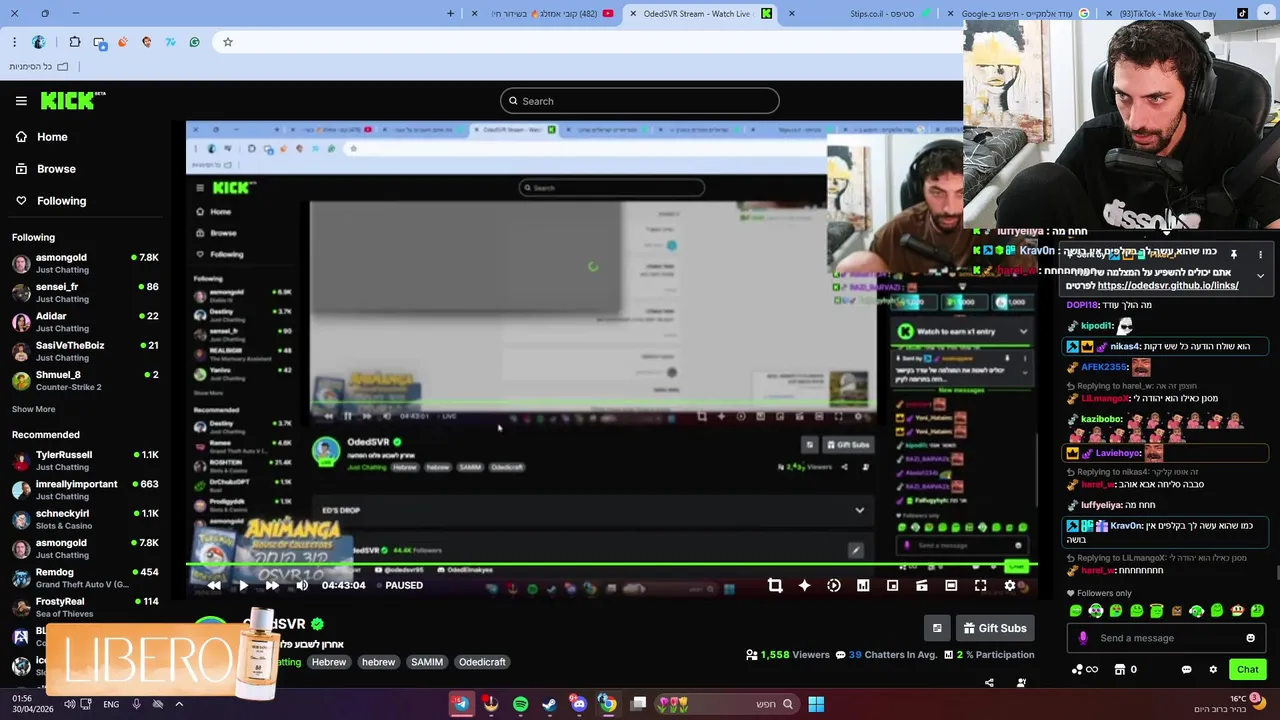Expand the system tray hidden icons arrow
The width and height of the screenshot is (1280, 720).
click(179, 704)
